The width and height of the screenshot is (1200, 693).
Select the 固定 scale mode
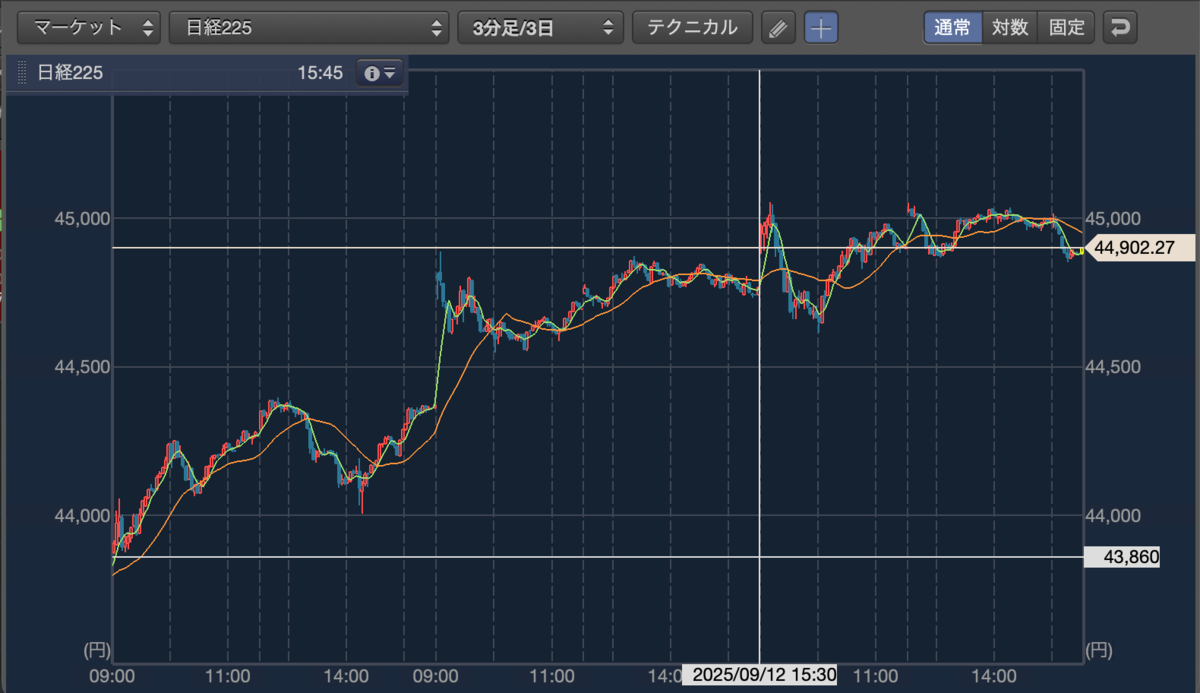(1067, 27)
